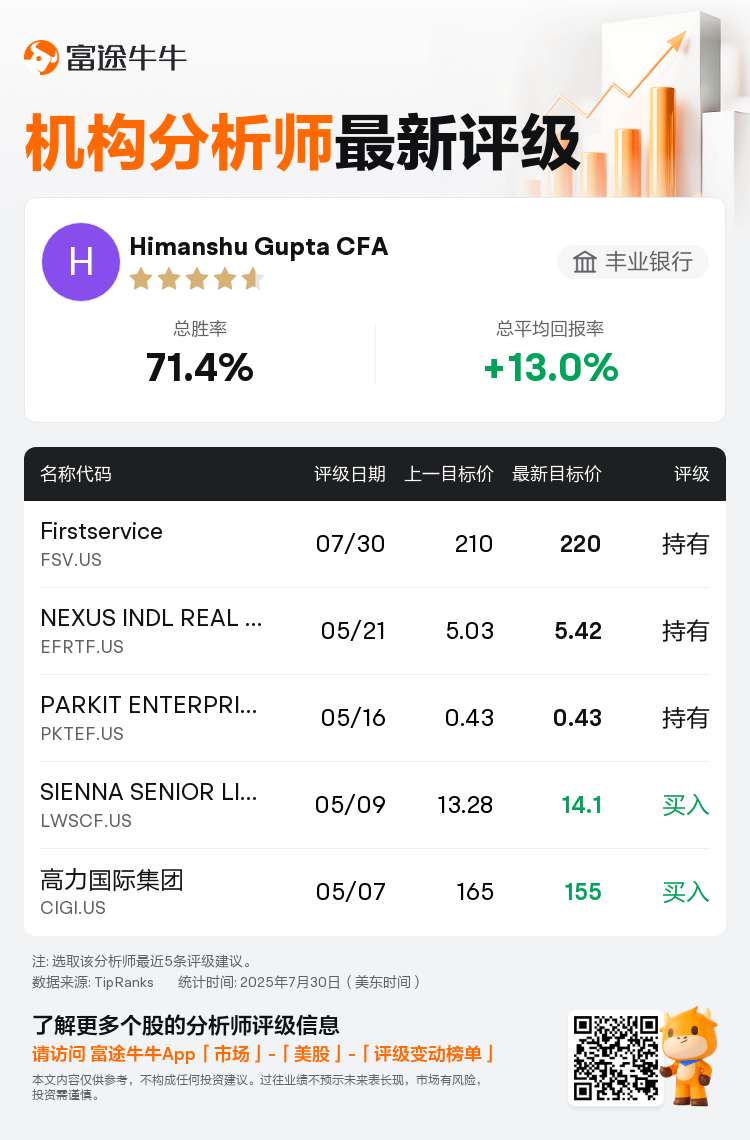This screenshot has width=750, height=1140.
Task: Select PARKIT ENTERPRI PKTEF.US entry
Action: 149,717
